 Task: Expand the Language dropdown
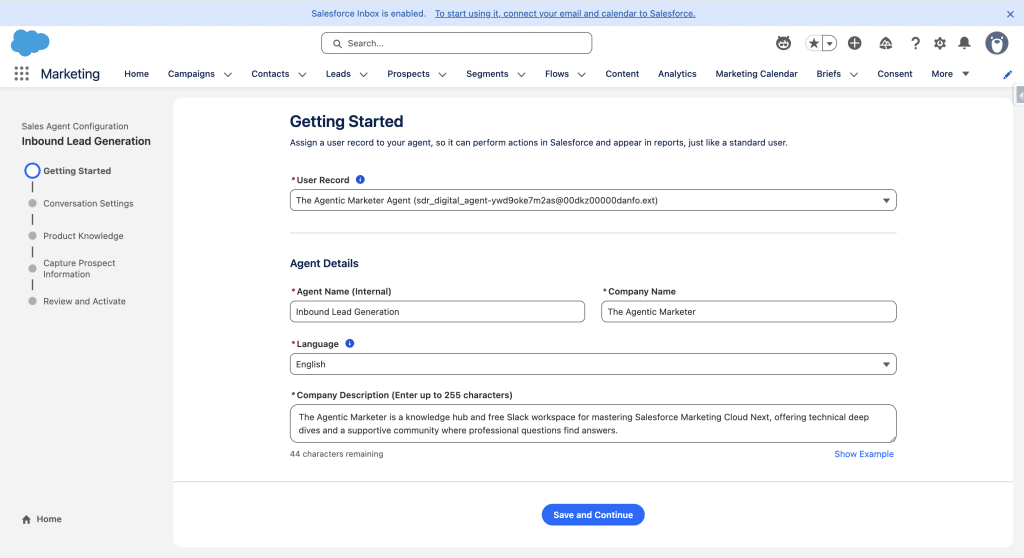pos(593,364)
